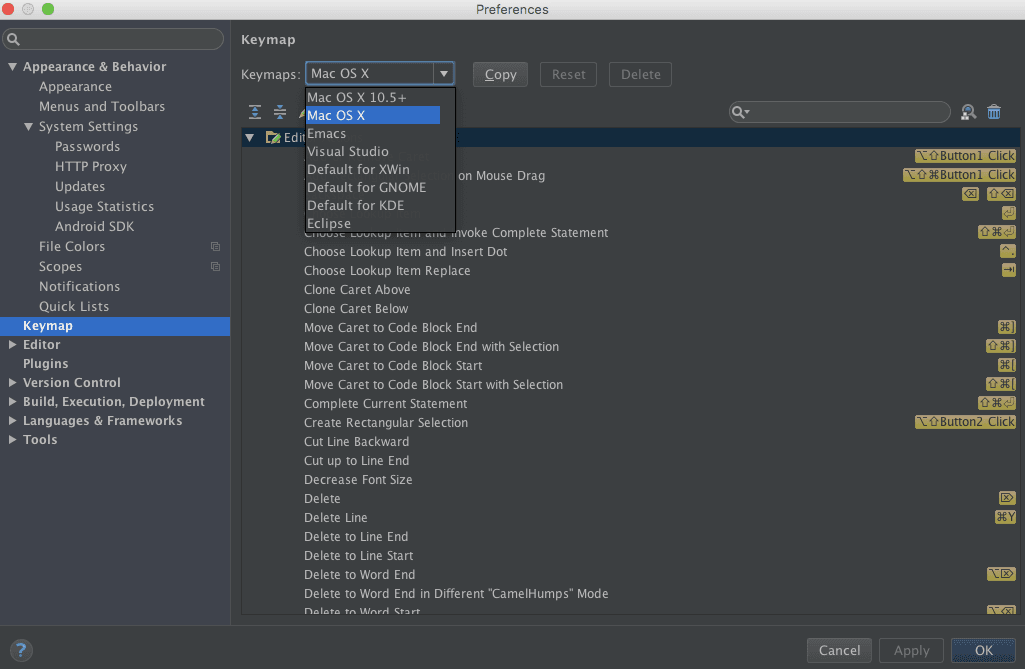Click the Collapse All icon in keymap toolbar

[x=280, y=113]
